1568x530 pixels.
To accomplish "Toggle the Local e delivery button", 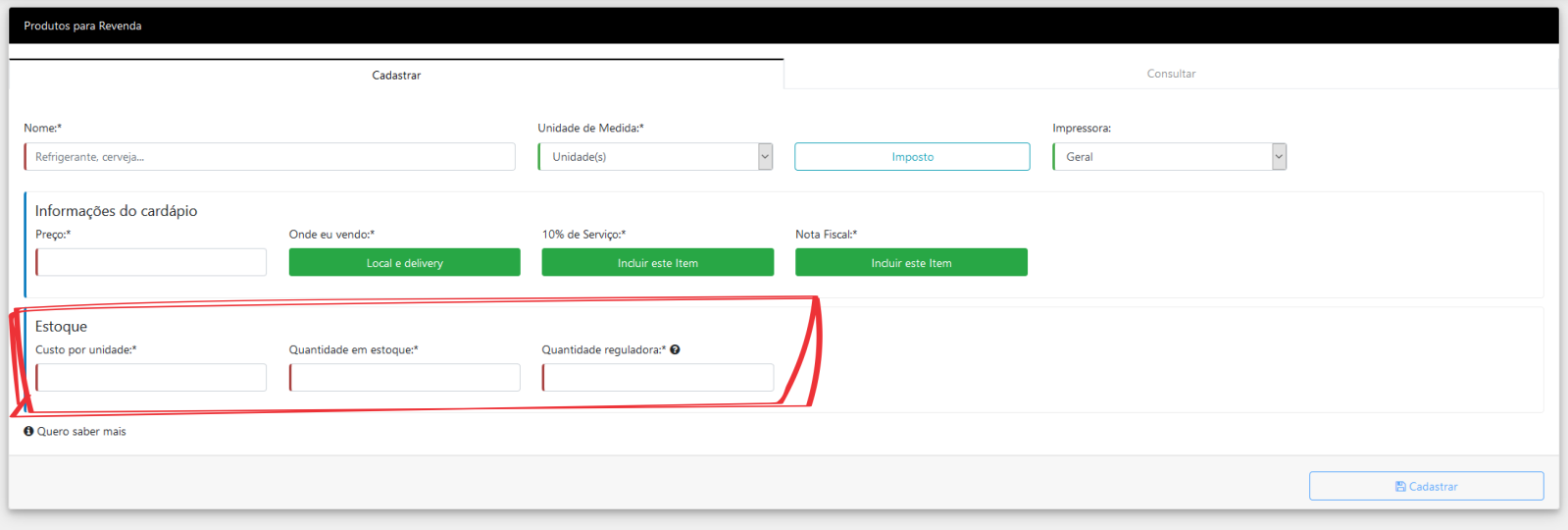I will pyautogui.click(x=404, y=263).
